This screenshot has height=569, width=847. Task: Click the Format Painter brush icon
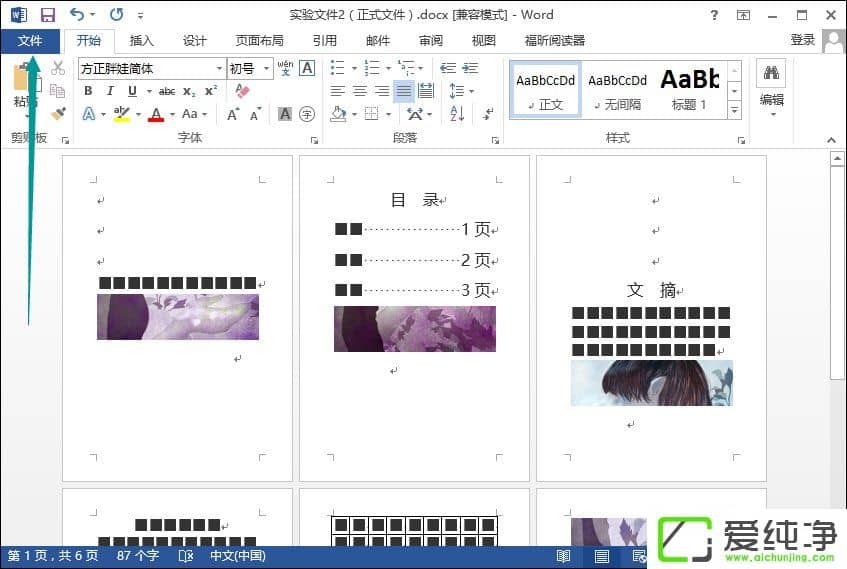(58, 114)
